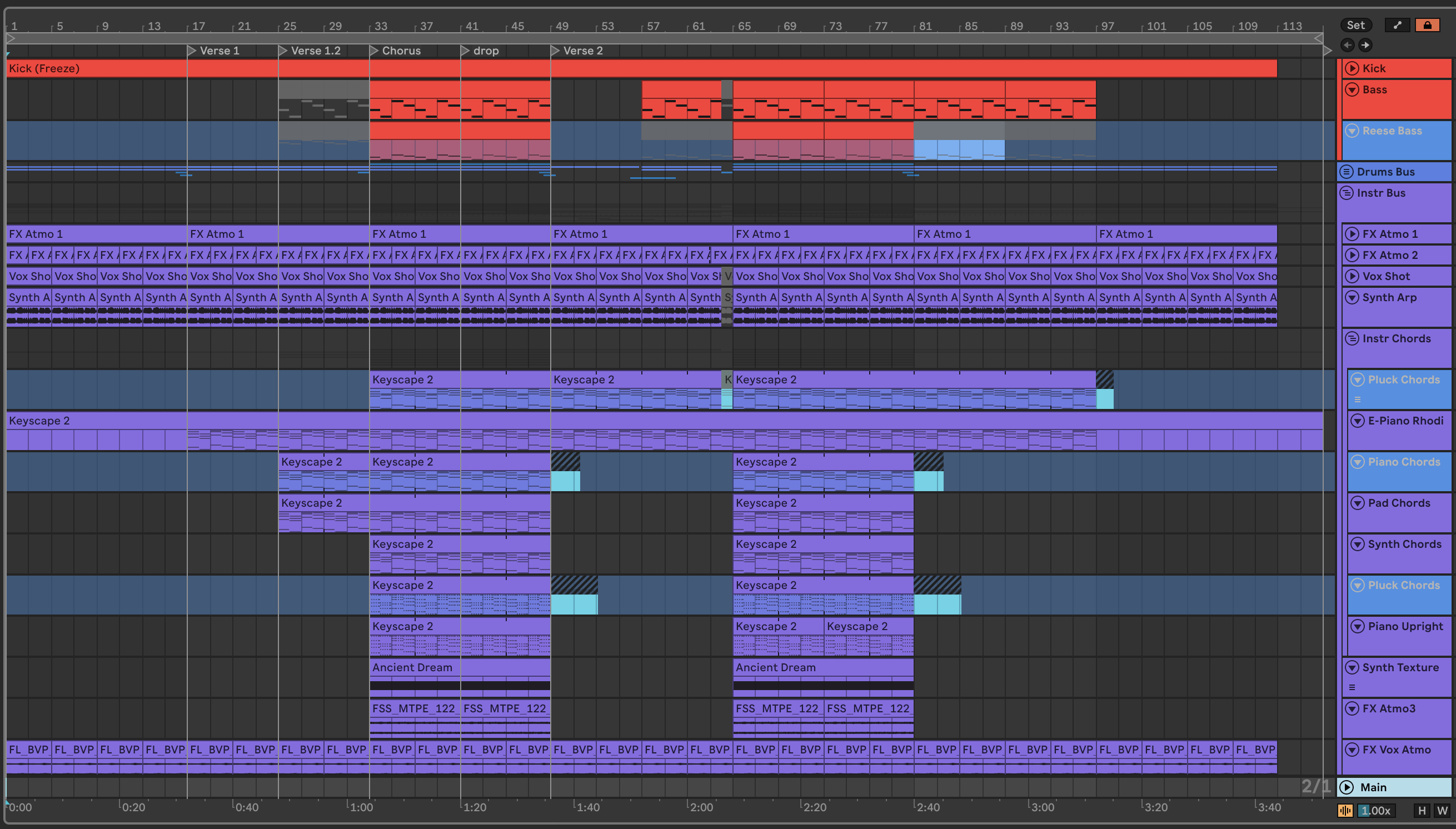Click the H optimize height button
Viewport: 1456px width, 829px height.
(1422, 810)
